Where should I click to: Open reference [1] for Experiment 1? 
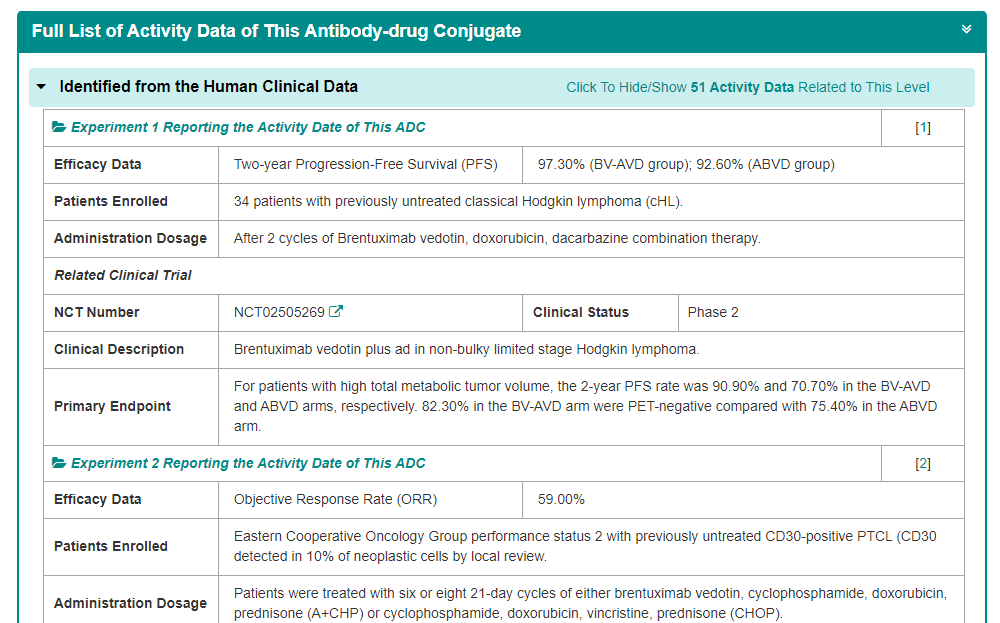click(922, 128)
